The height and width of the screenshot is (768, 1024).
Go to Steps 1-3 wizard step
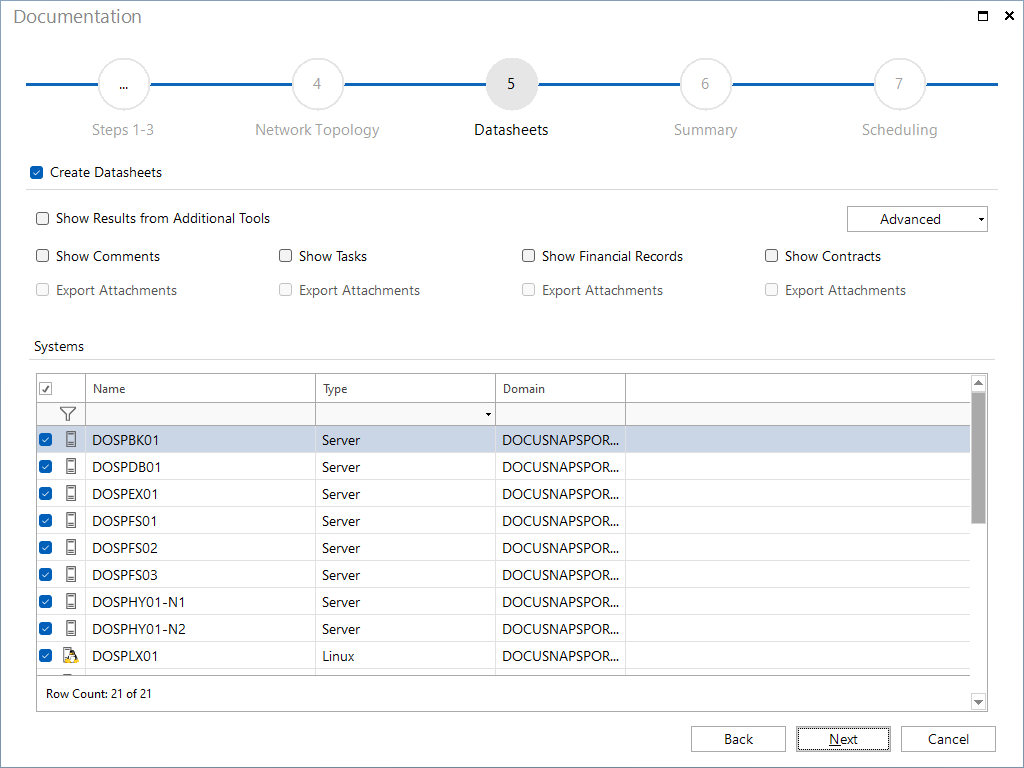[123, 84]
